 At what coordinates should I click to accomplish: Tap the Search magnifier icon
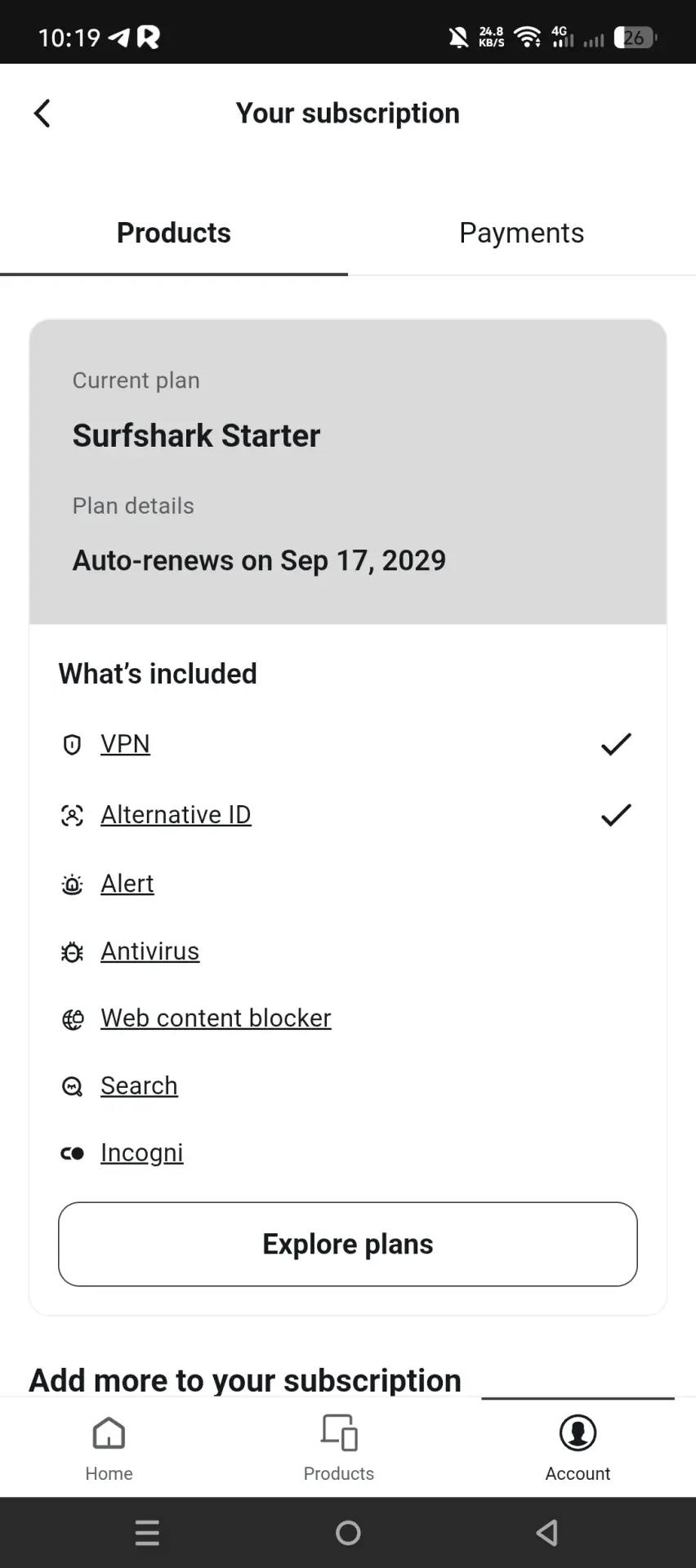tap(72, 1086)
